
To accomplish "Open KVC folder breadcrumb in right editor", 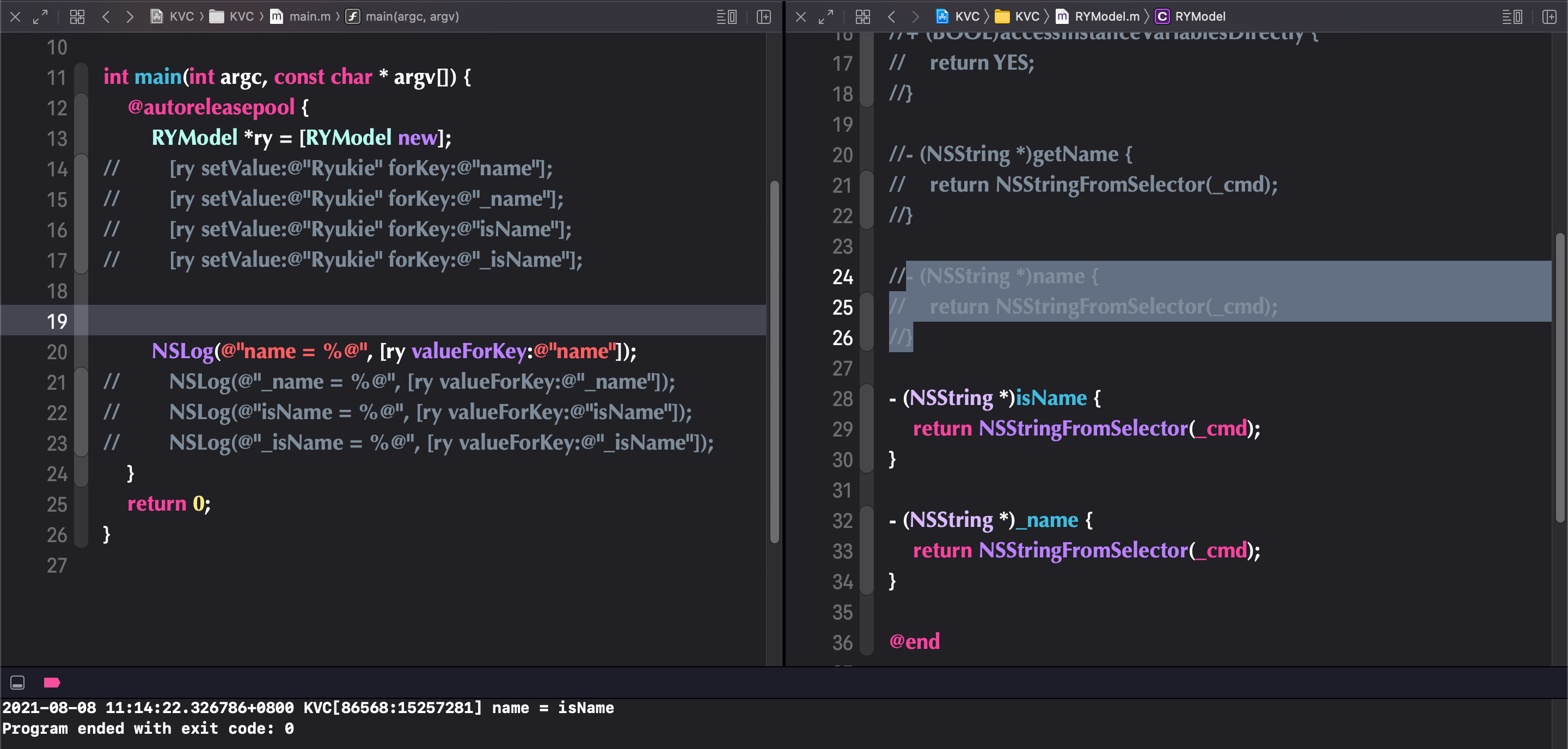I will pos(1017,16).
